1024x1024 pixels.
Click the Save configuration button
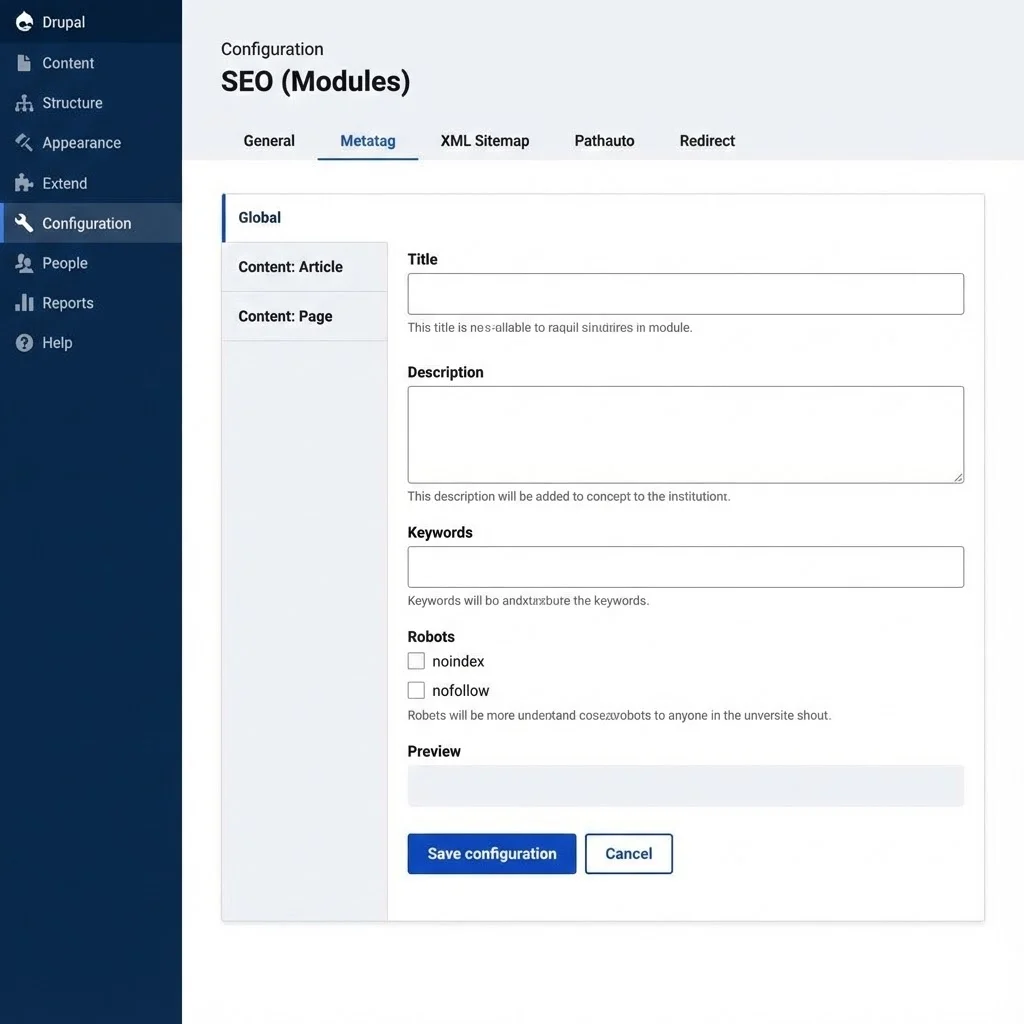tap(491, 853)
